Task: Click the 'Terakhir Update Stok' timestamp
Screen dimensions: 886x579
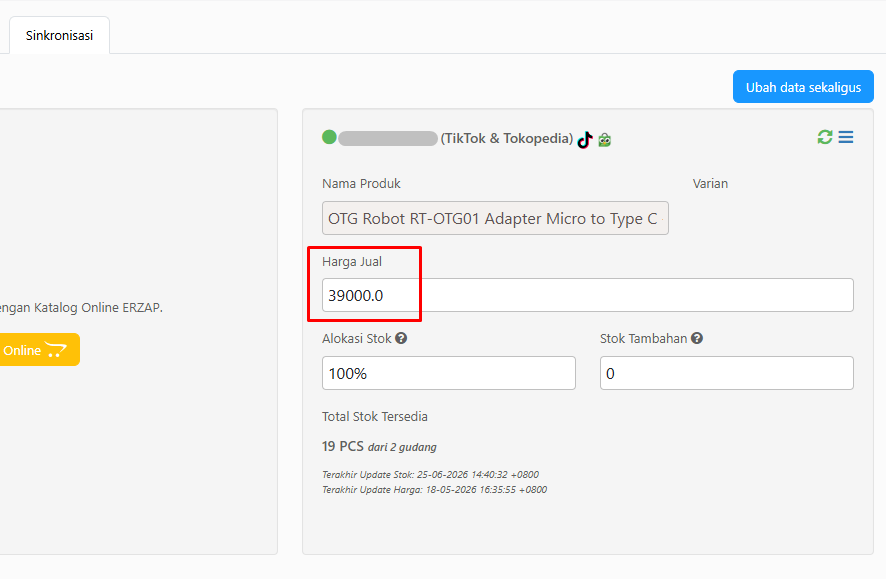Action: [431, 474]
